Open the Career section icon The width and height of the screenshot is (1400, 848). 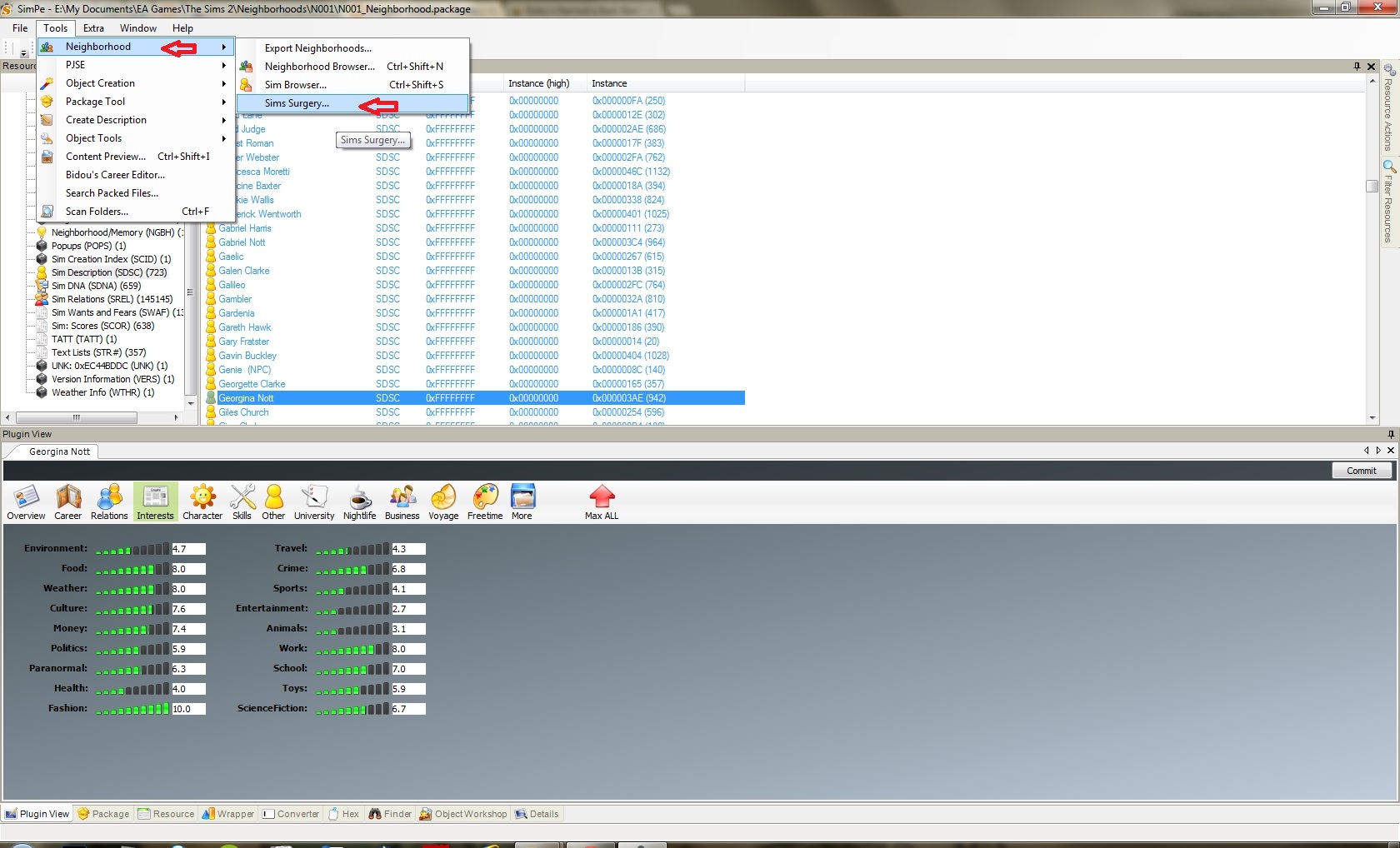pos(68,502)
